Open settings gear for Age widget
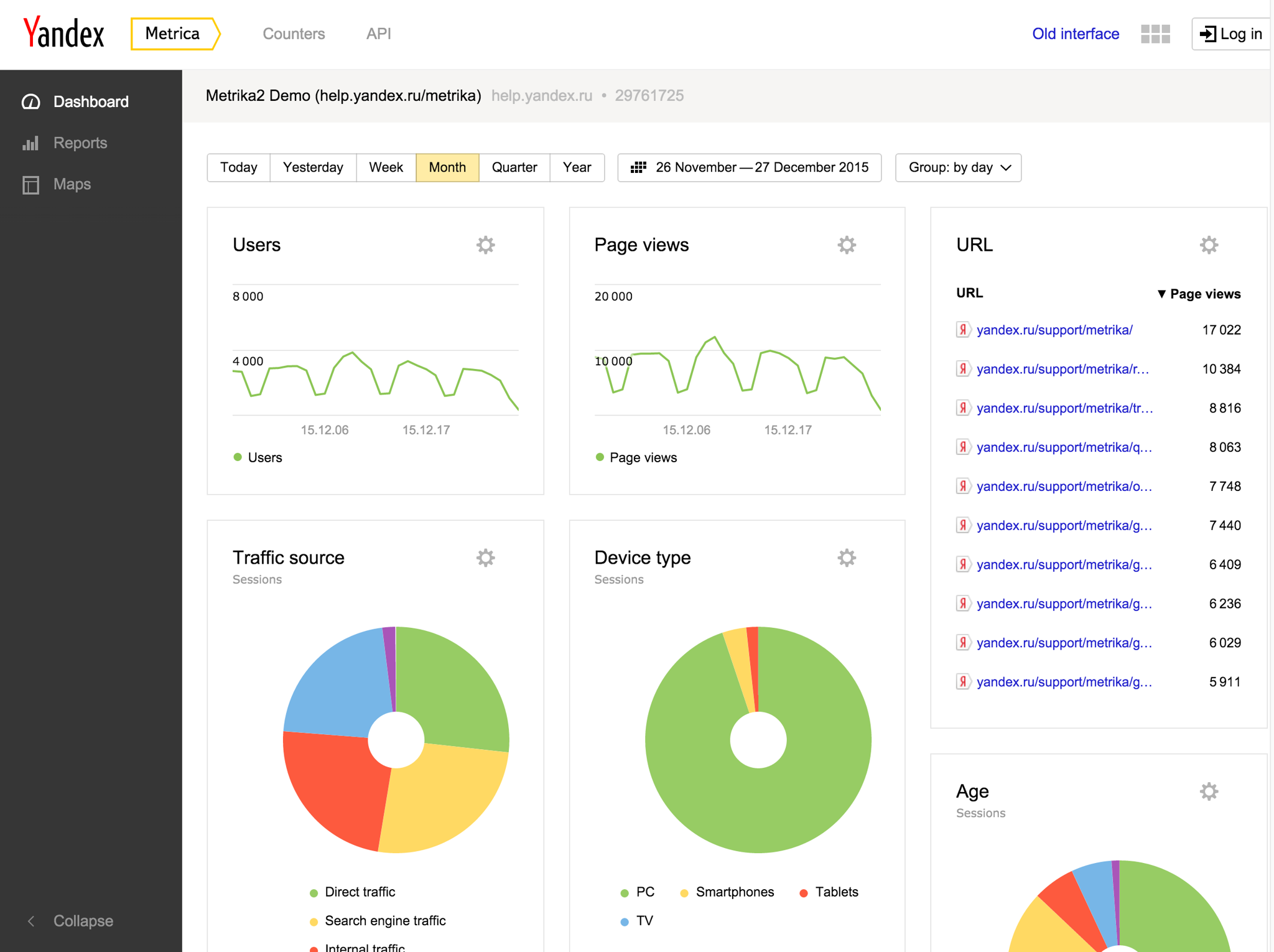Screen dimensions: 1274x952 pos(1209,791)
